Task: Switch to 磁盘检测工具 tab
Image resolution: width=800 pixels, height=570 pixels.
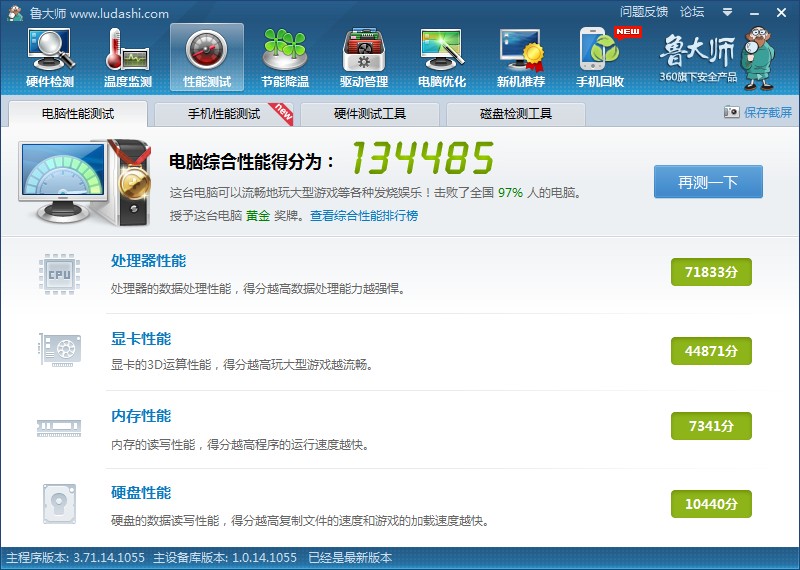Action: tap(515, 113)
